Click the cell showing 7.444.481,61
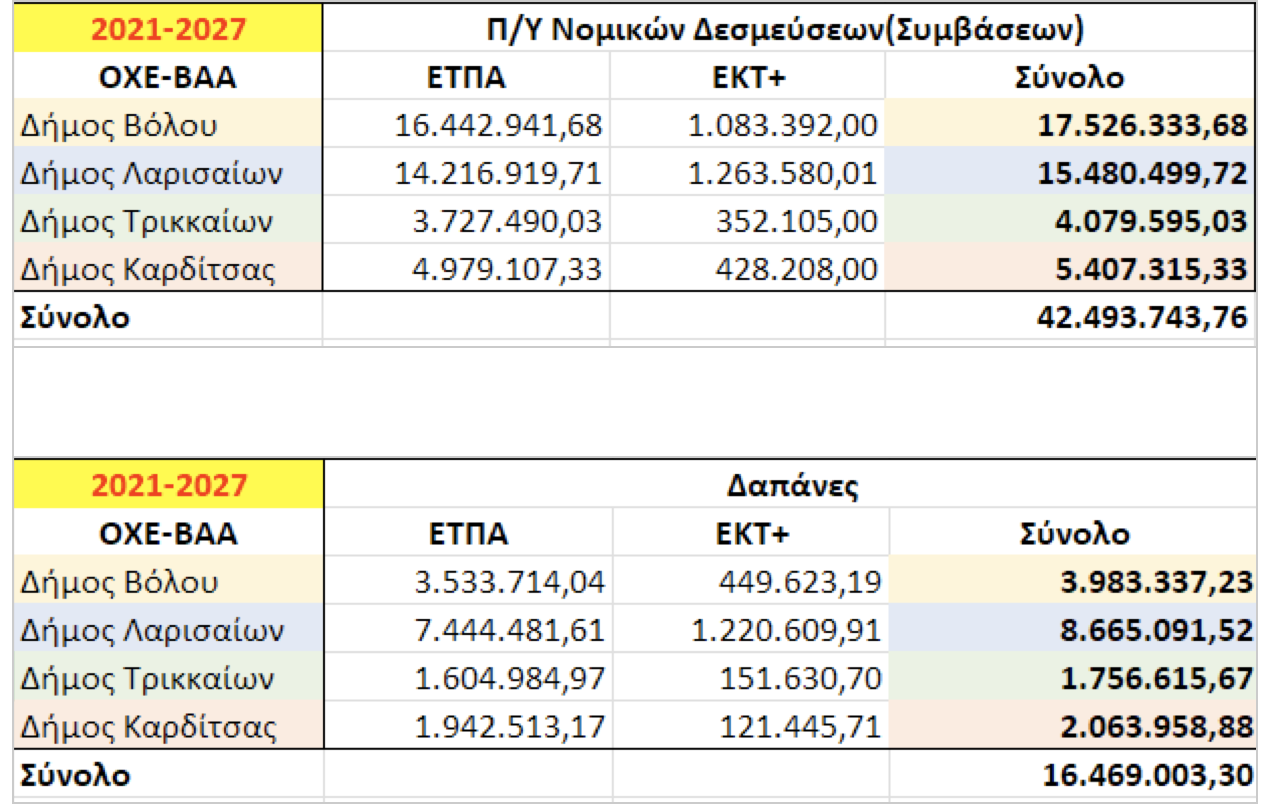The image size is (1264, 804). click(509, 631)
